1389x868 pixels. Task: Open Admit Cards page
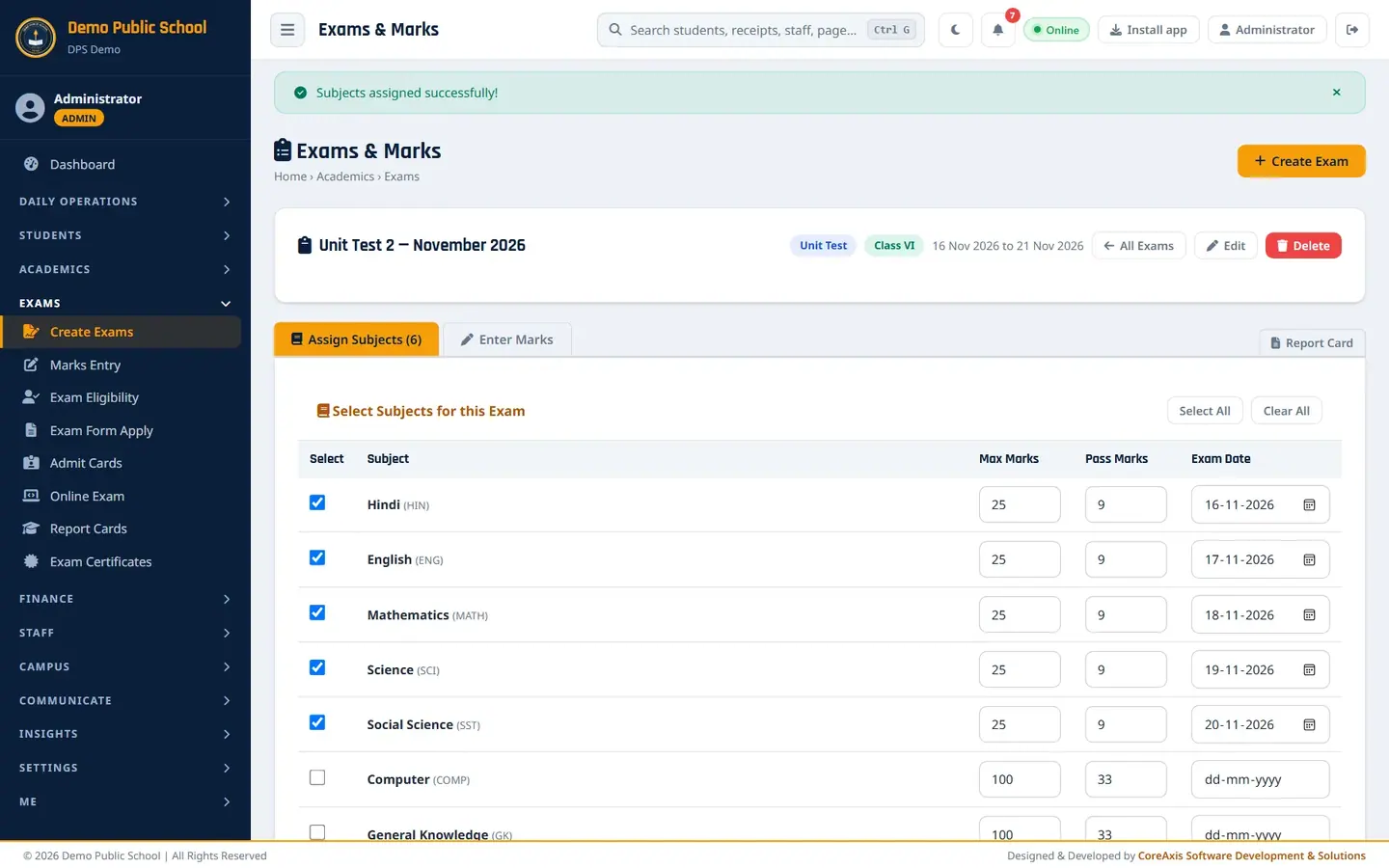(x=121, y=463)
